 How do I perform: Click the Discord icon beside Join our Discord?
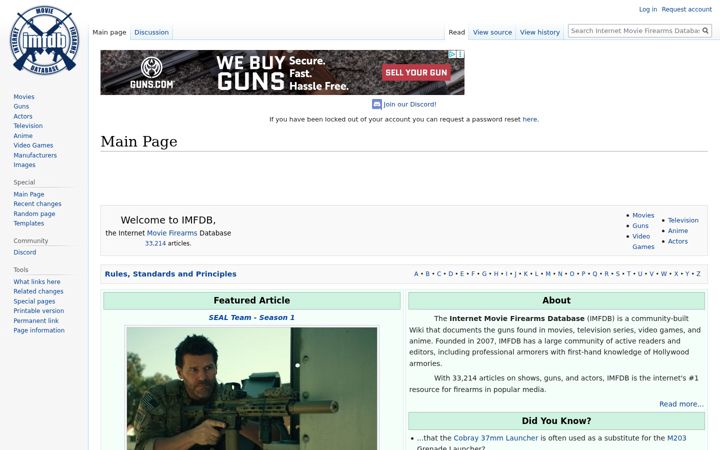(x=377, y=104)
